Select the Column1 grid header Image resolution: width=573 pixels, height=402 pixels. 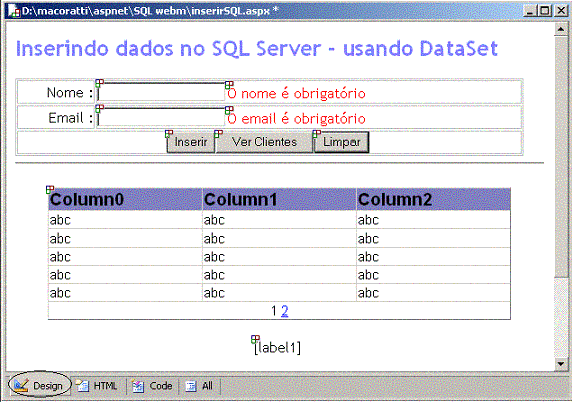point(279,200)
